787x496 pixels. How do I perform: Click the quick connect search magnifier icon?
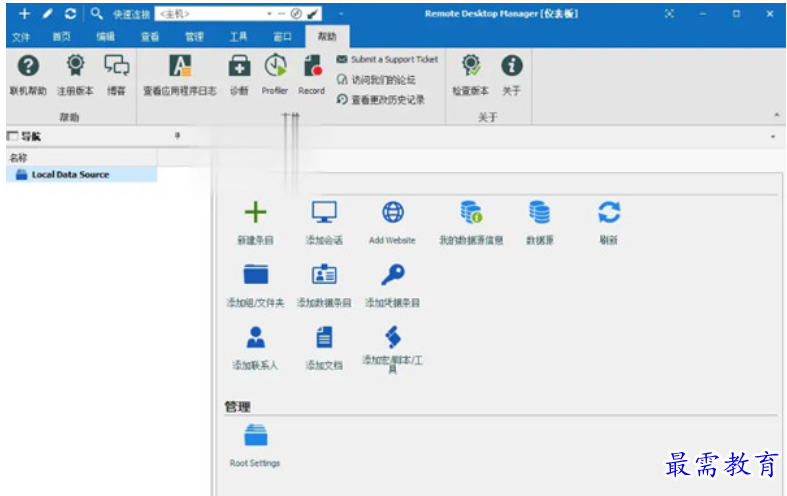coord(96,14)
